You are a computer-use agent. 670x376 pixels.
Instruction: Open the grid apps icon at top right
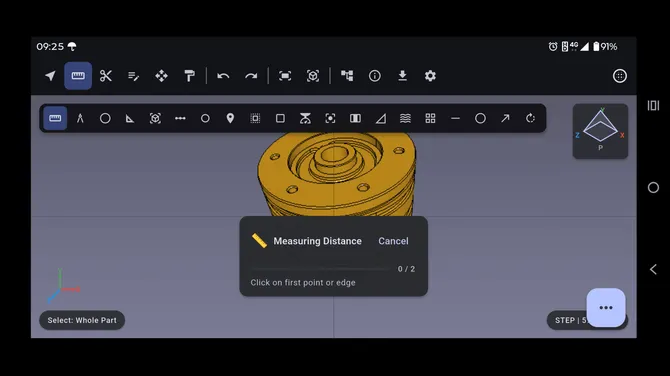point(620,76)
